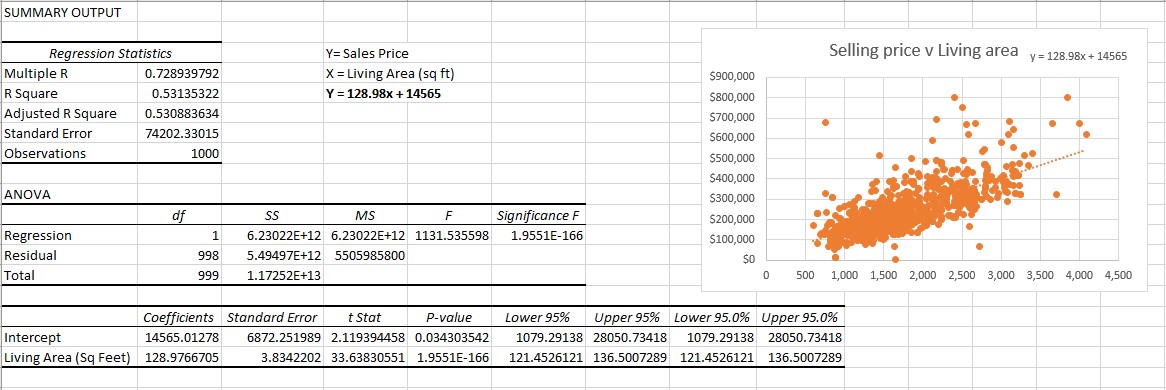Select Intercept standard error 6872.251989
The image size is (1166, 390).
(x=271, y=338)
